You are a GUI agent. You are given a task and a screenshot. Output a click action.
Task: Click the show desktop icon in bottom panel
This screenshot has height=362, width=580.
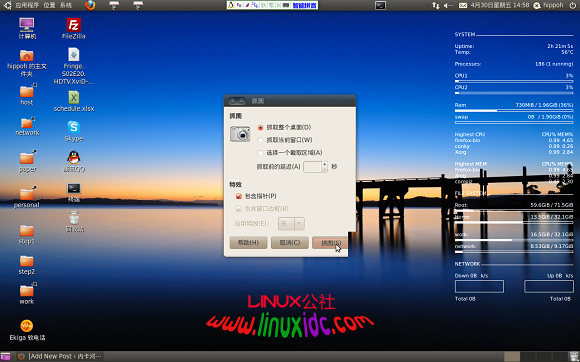pyautogui.click(x=5, y=356)
